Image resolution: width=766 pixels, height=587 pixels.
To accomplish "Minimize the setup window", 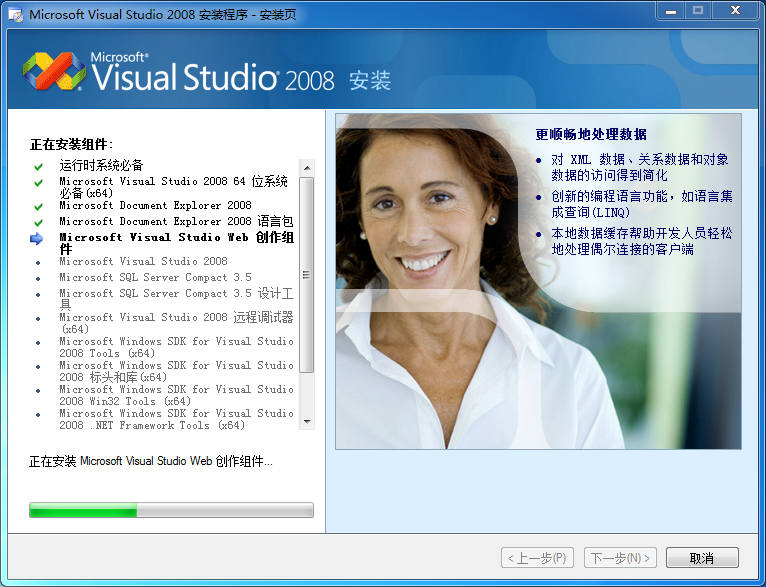I will (671, 11).
